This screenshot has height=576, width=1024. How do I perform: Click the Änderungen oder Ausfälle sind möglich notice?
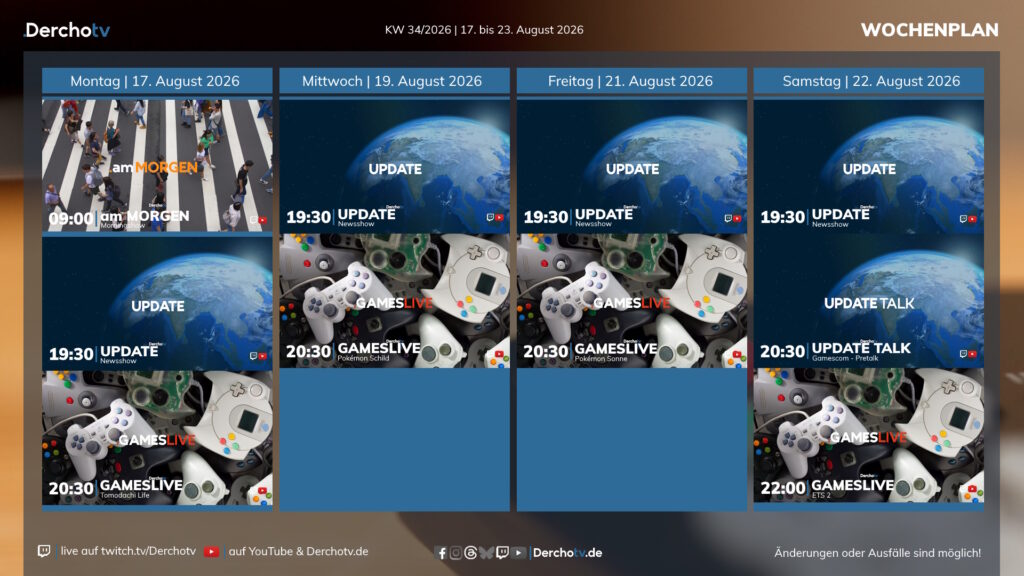pos(877,552)
